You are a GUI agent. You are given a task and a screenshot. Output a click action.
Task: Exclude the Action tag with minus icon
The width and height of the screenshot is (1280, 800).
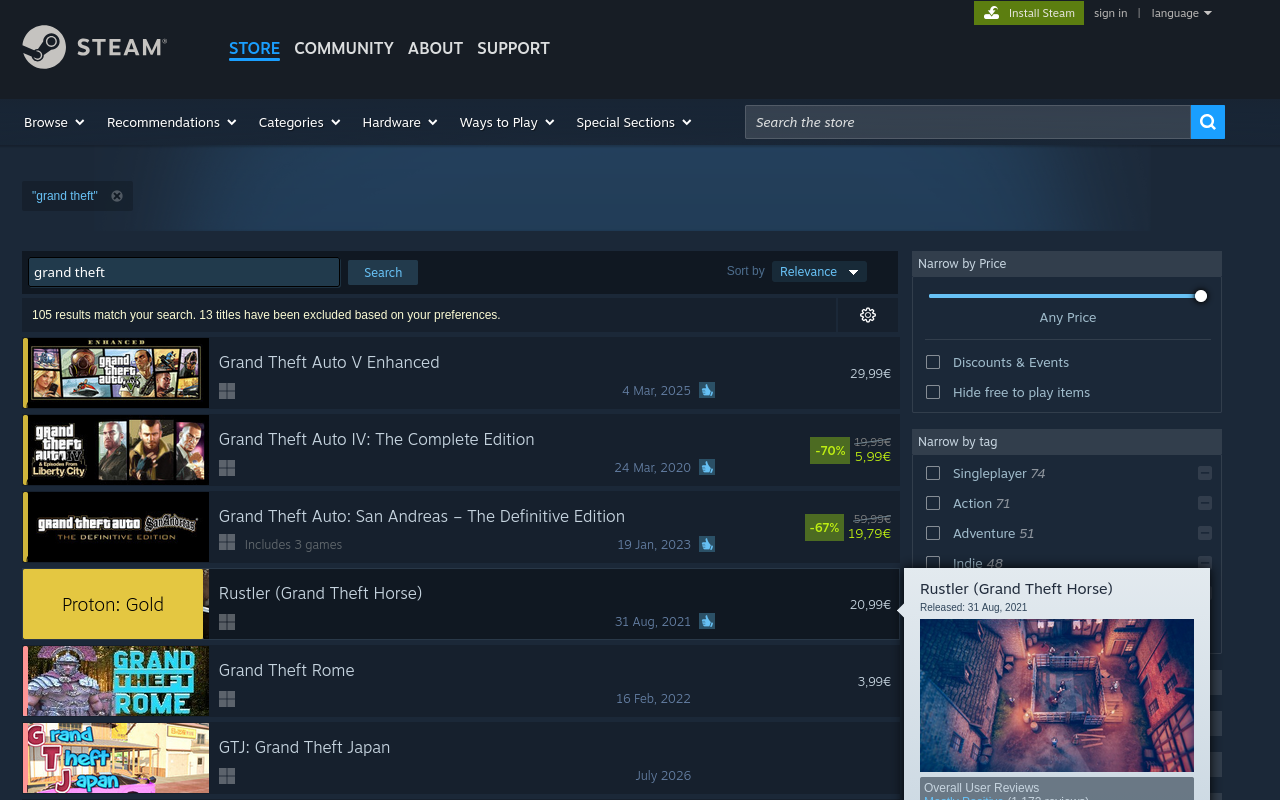(x=1205, y=503)
